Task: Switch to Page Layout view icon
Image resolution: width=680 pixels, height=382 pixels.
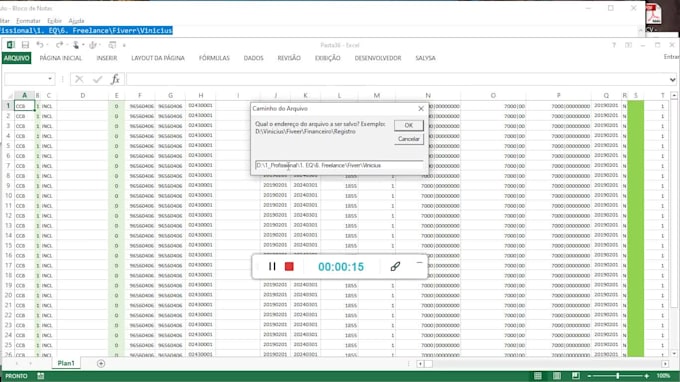Action: point(557,376)
